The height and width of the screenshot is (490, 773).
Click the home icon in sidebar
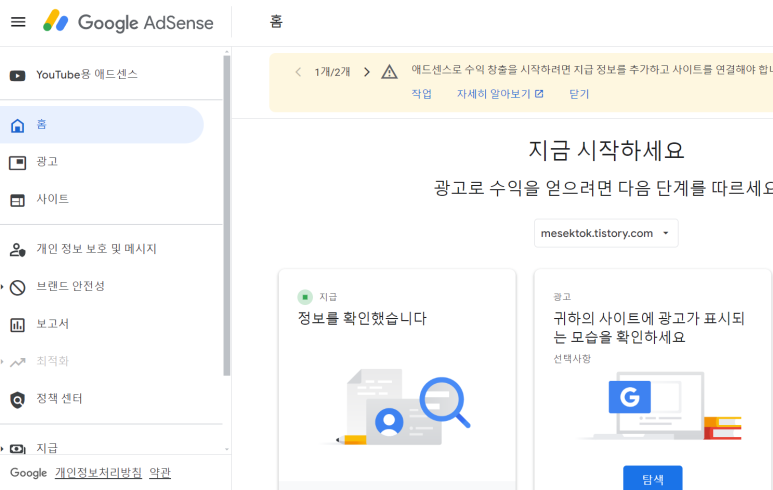click(18, 125)
